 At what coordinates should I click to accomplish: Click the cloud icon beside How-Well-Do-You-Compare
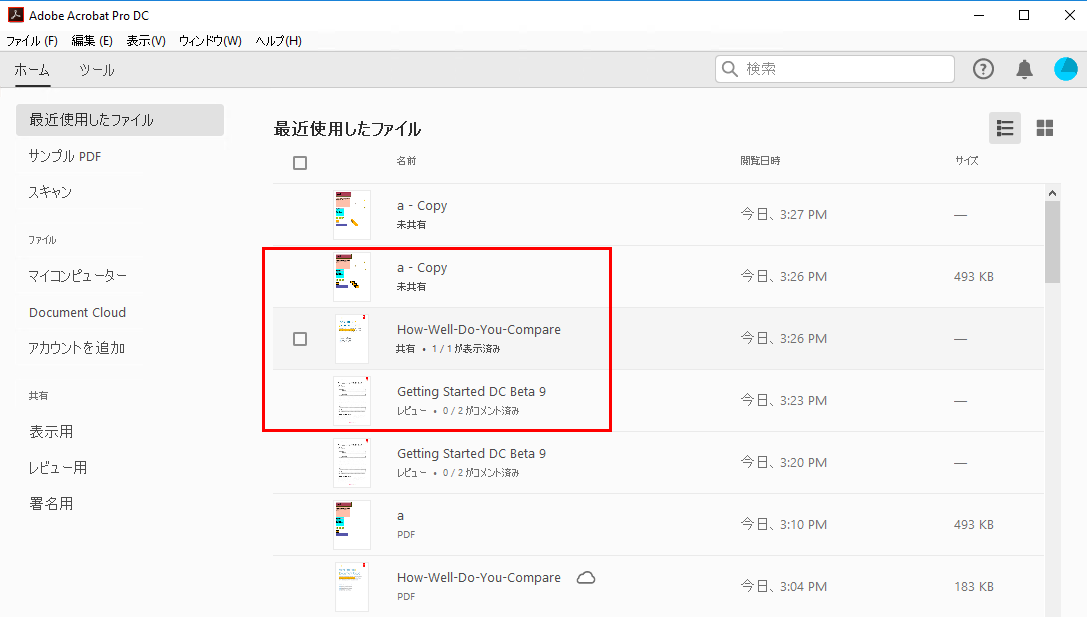pos(586,577)
